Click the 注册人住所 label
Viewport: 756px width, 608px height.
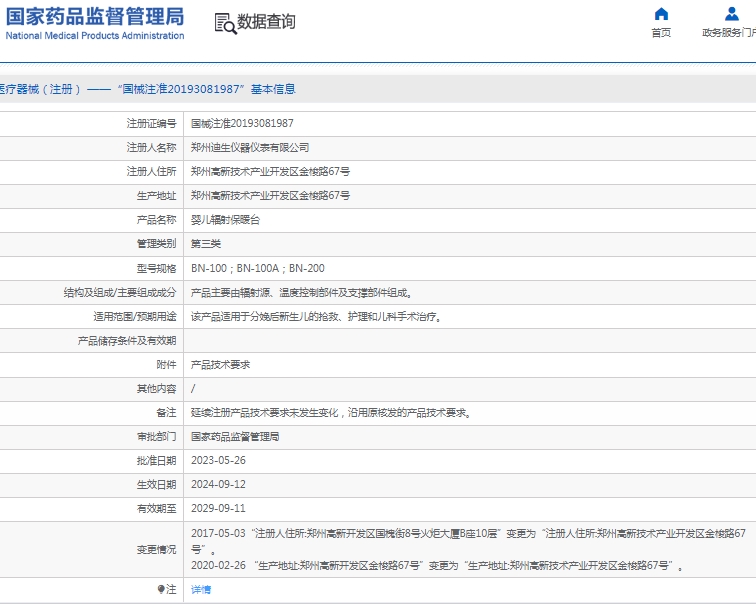(x=151, y=172)
